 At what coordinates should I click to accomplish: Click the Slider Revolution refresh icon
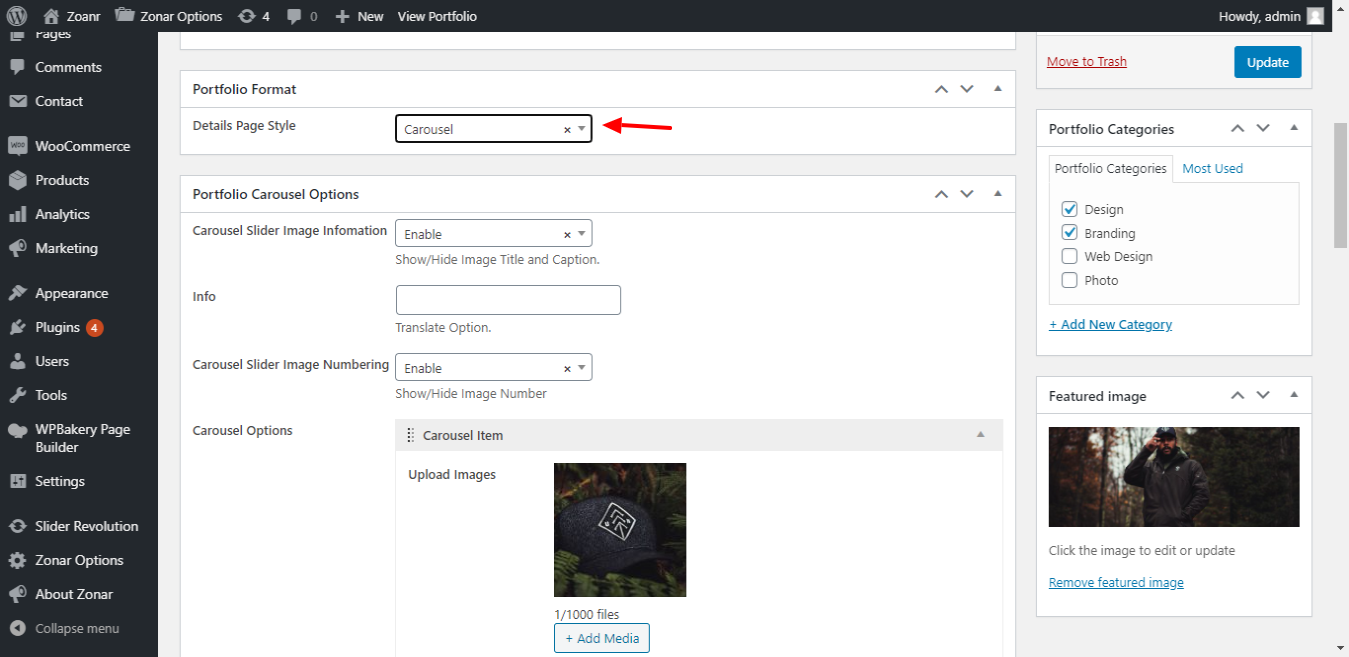[17, 526]
